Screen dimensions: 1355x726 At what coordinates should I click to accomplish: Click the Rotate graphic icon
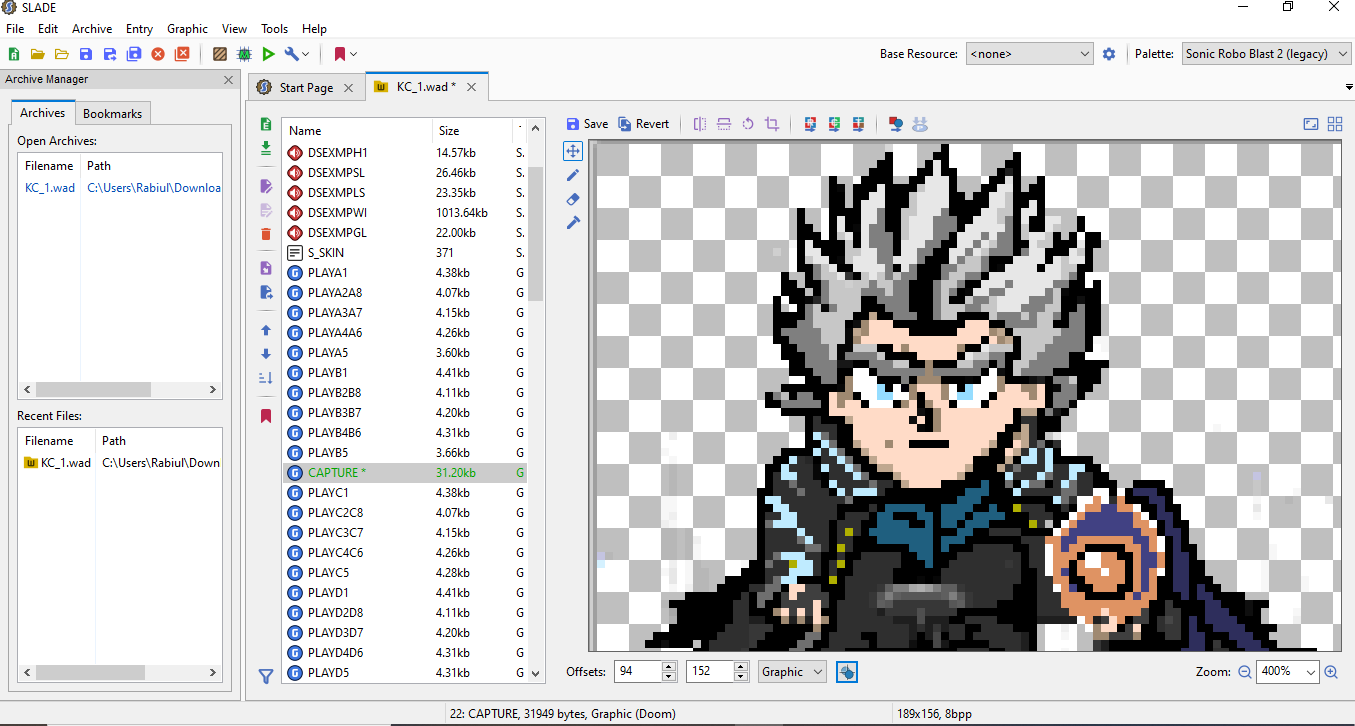tap(747, 124)
